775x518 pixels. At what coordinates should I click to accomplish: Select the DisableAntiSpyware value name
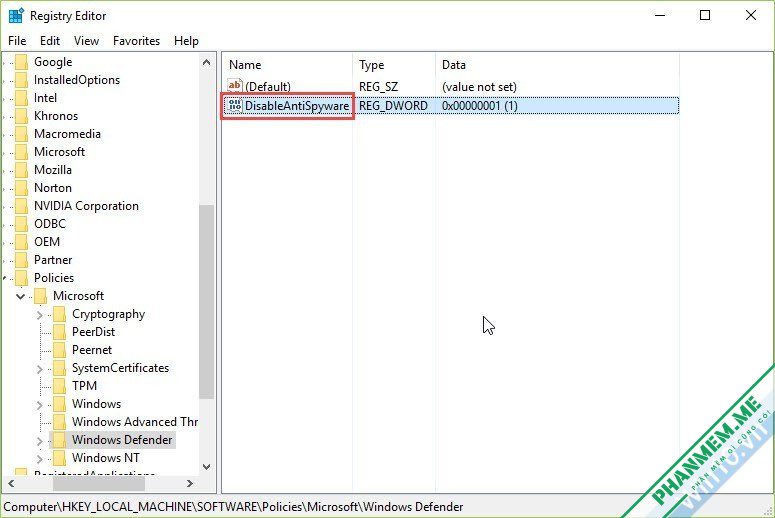pos(297,106)
